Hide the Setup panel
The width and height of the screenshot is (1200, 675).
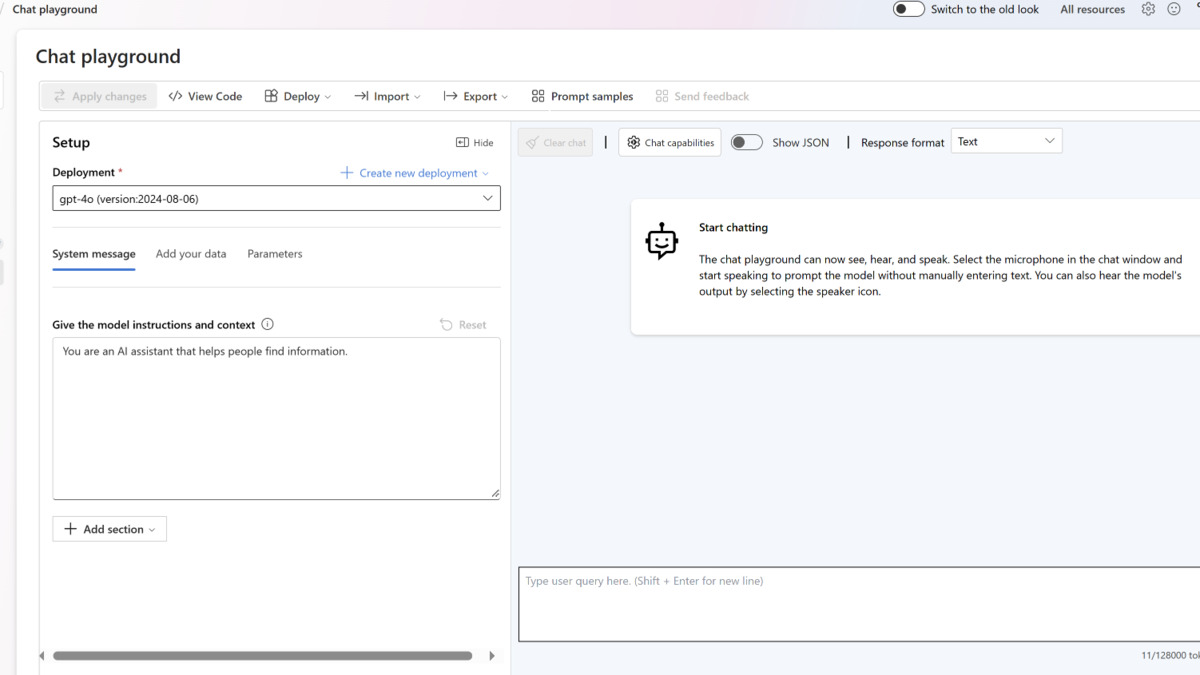pos(474,142)
